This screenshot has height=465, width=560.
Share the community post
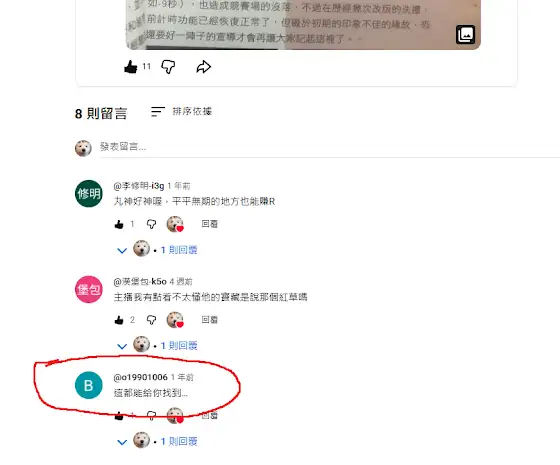click(204, 67)
